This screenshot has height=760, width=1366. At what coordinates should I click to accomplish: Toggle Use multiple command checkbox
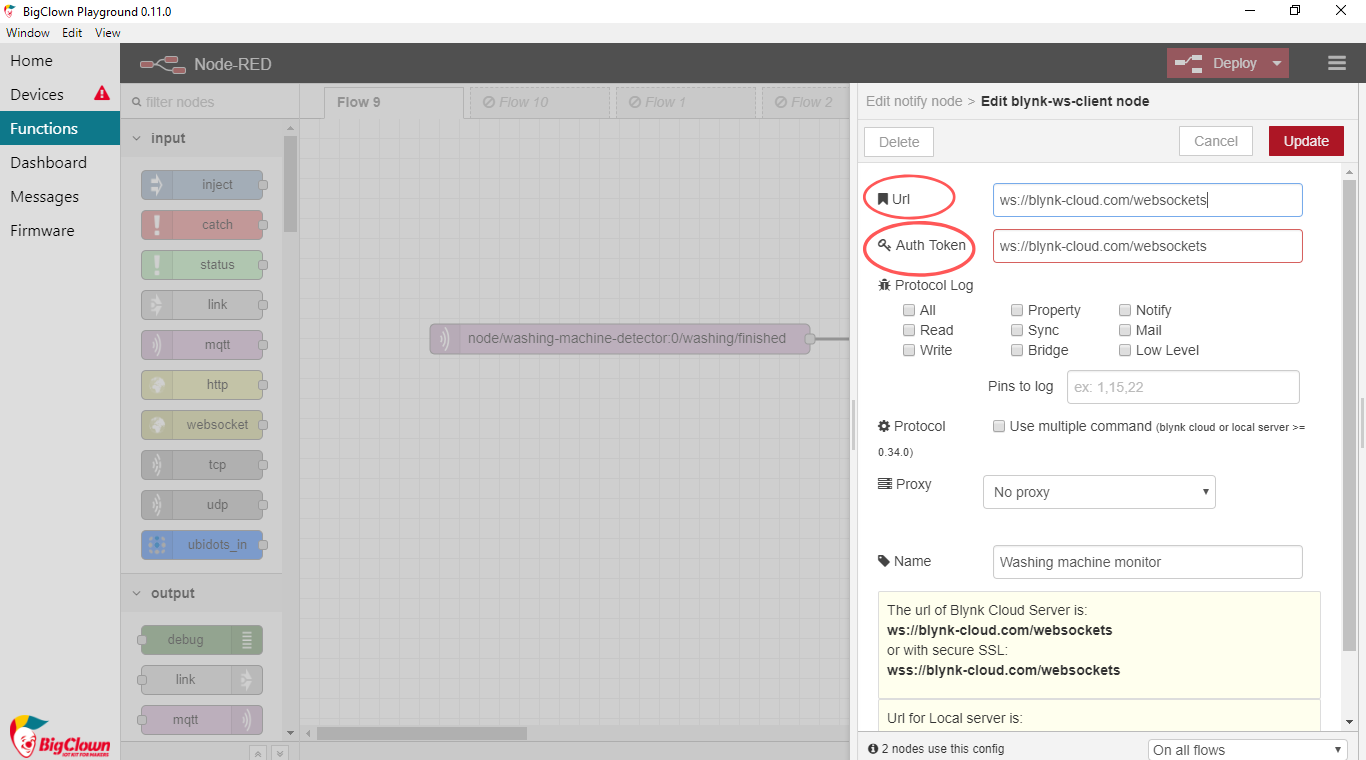(x=999, y=426)
